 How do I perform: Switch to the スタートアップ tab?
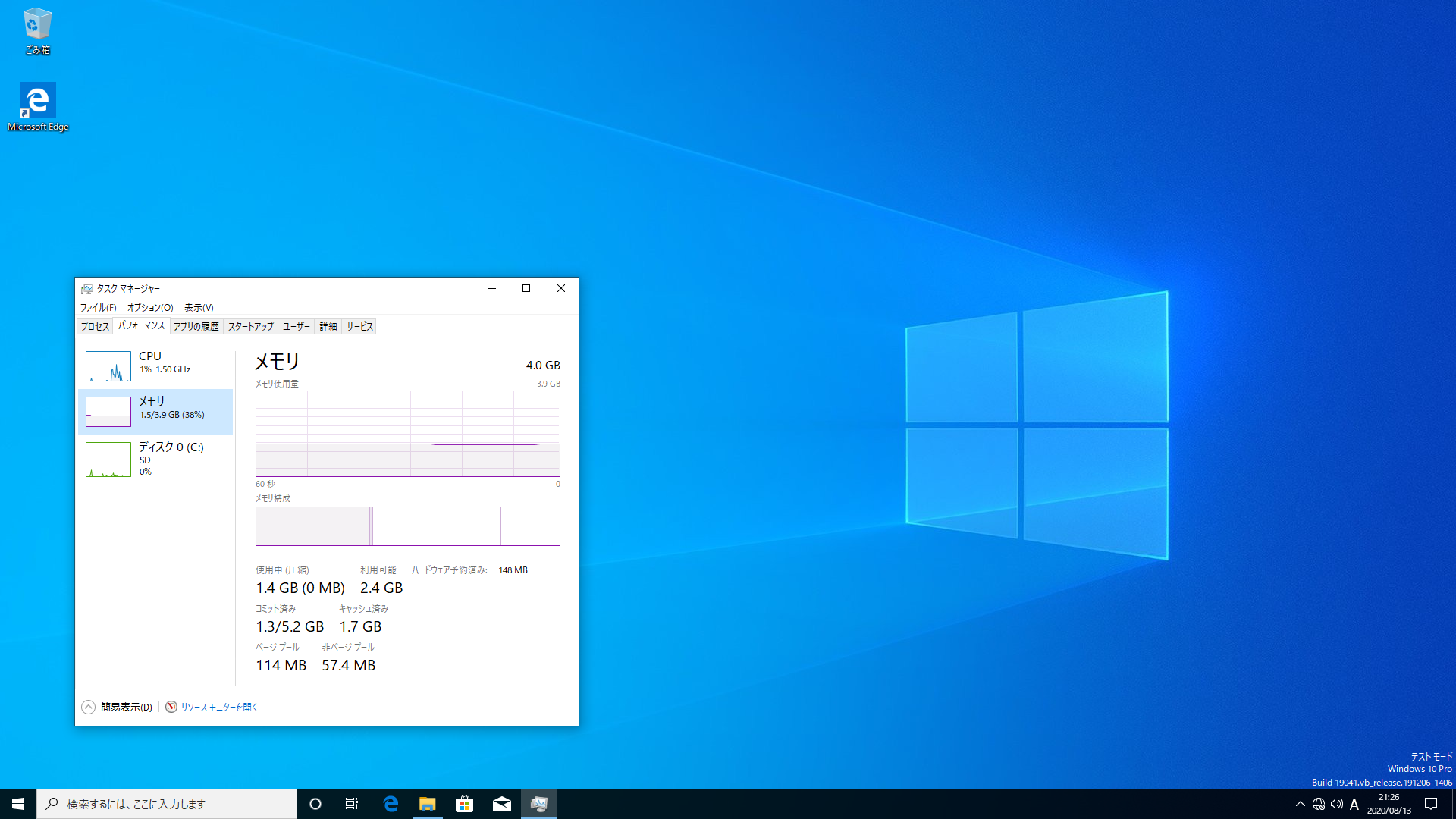250,327
